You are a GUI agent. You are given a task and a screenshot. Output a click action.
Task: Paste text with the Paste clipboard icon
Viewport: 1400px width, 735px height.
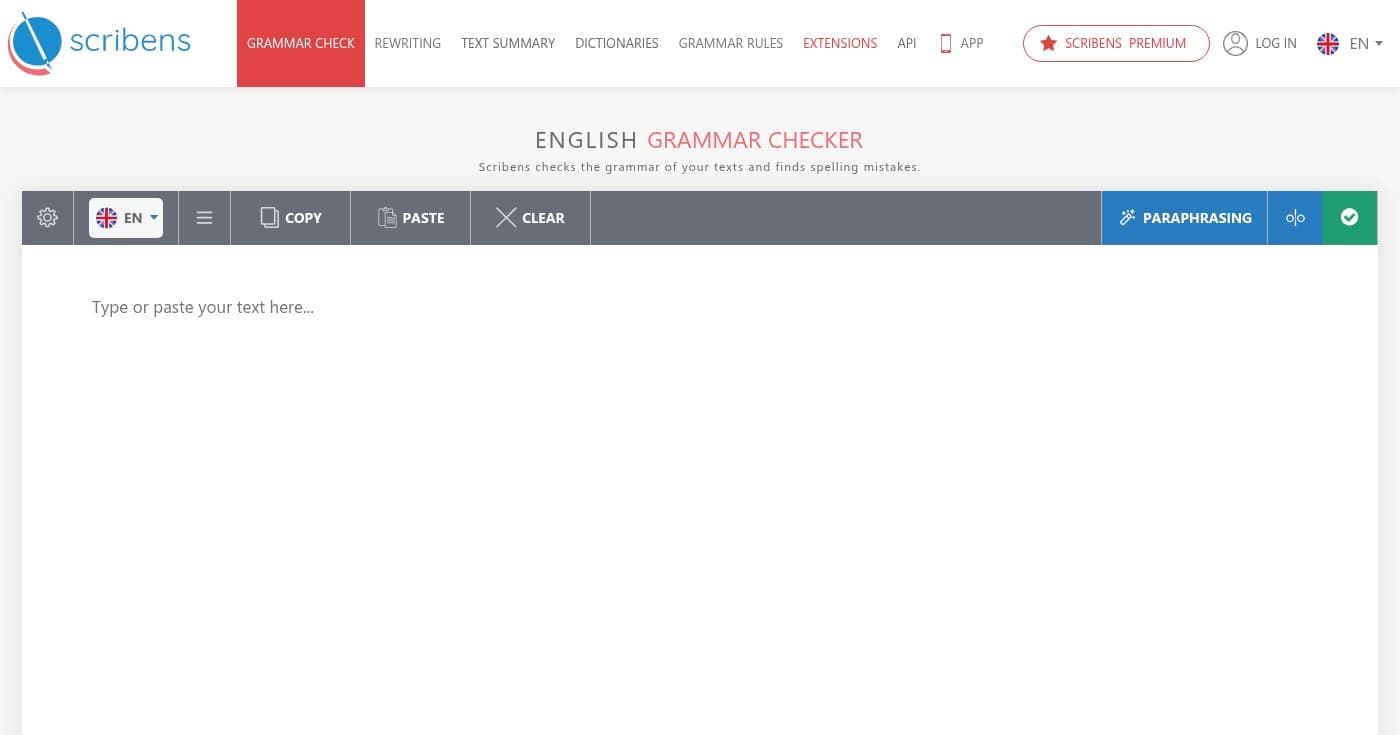[x=387, y=217]
